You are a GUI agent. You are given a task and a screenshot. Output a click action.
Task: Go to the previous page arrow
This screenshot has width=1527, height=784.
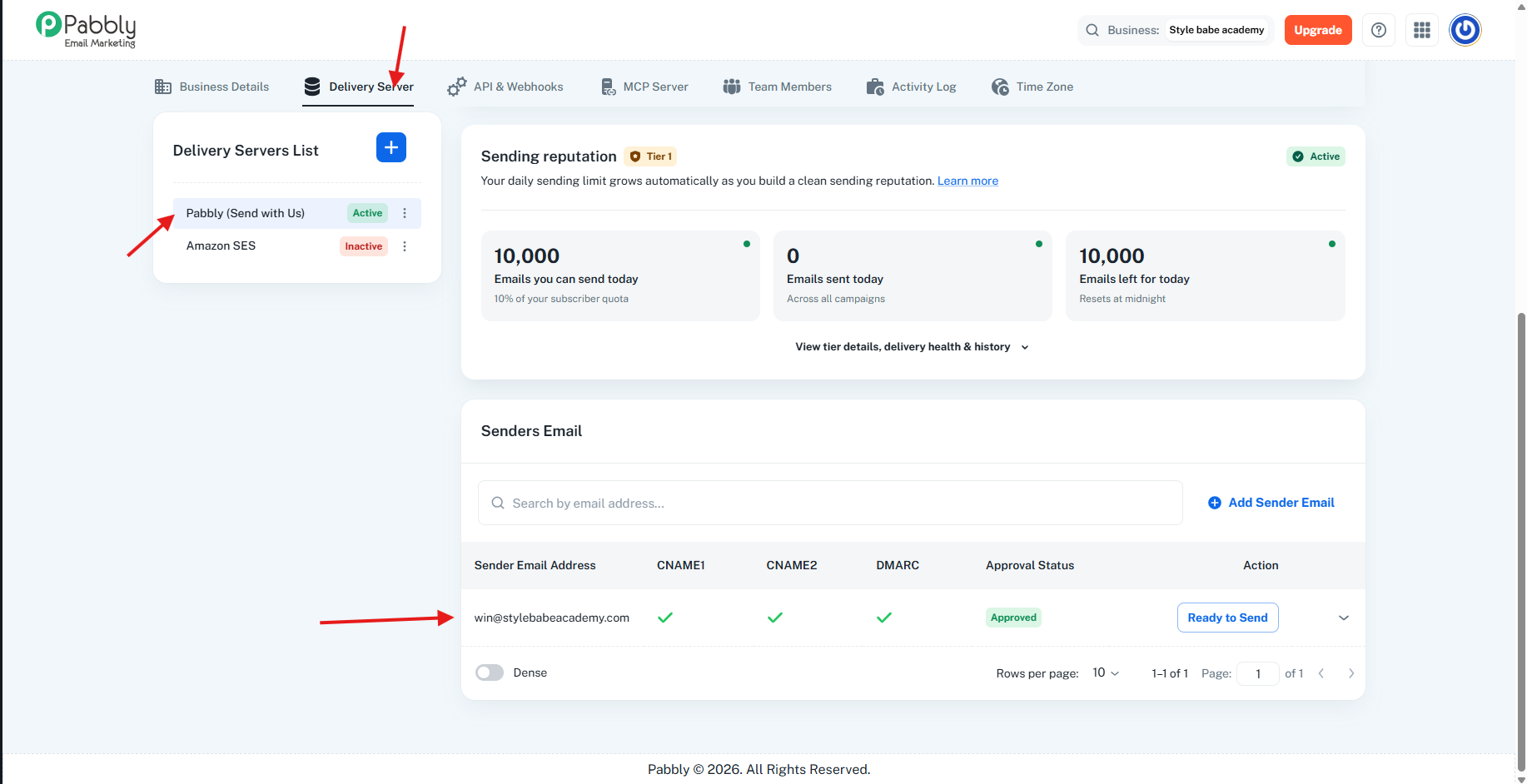1321,673
